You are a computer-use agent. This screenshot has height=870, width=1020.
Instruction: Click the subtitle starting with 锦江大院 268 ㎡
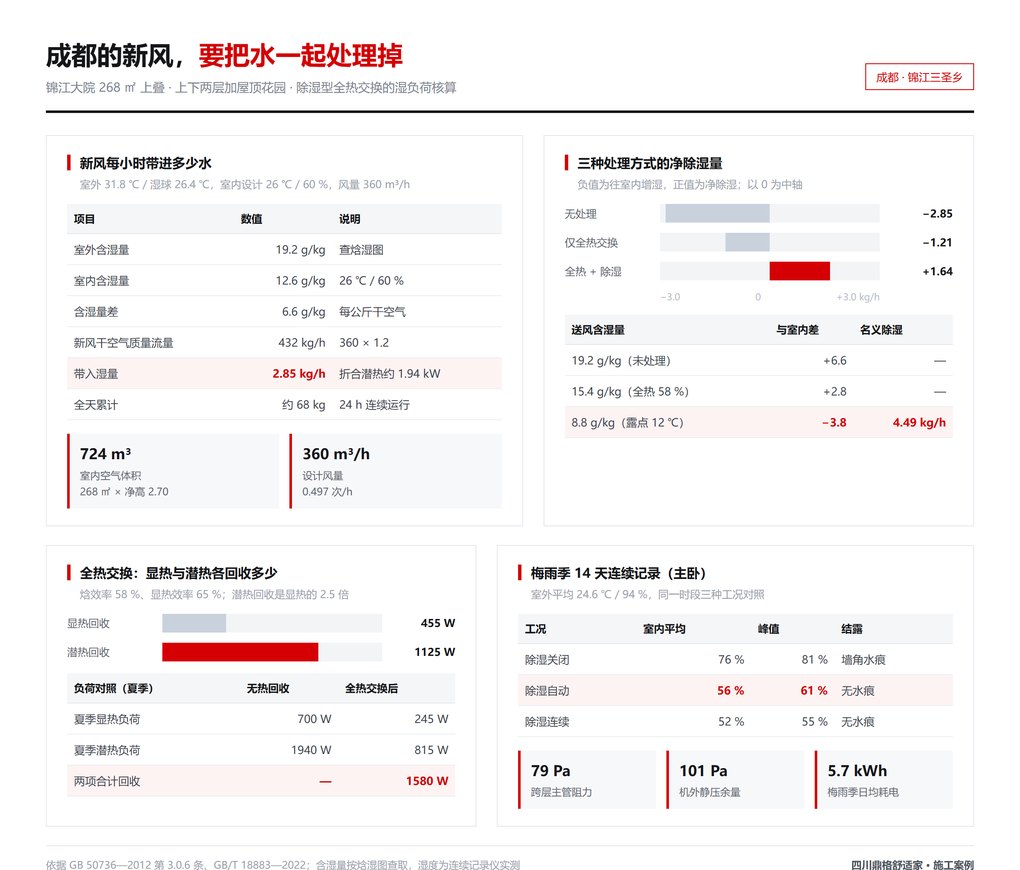coord(251,88)
